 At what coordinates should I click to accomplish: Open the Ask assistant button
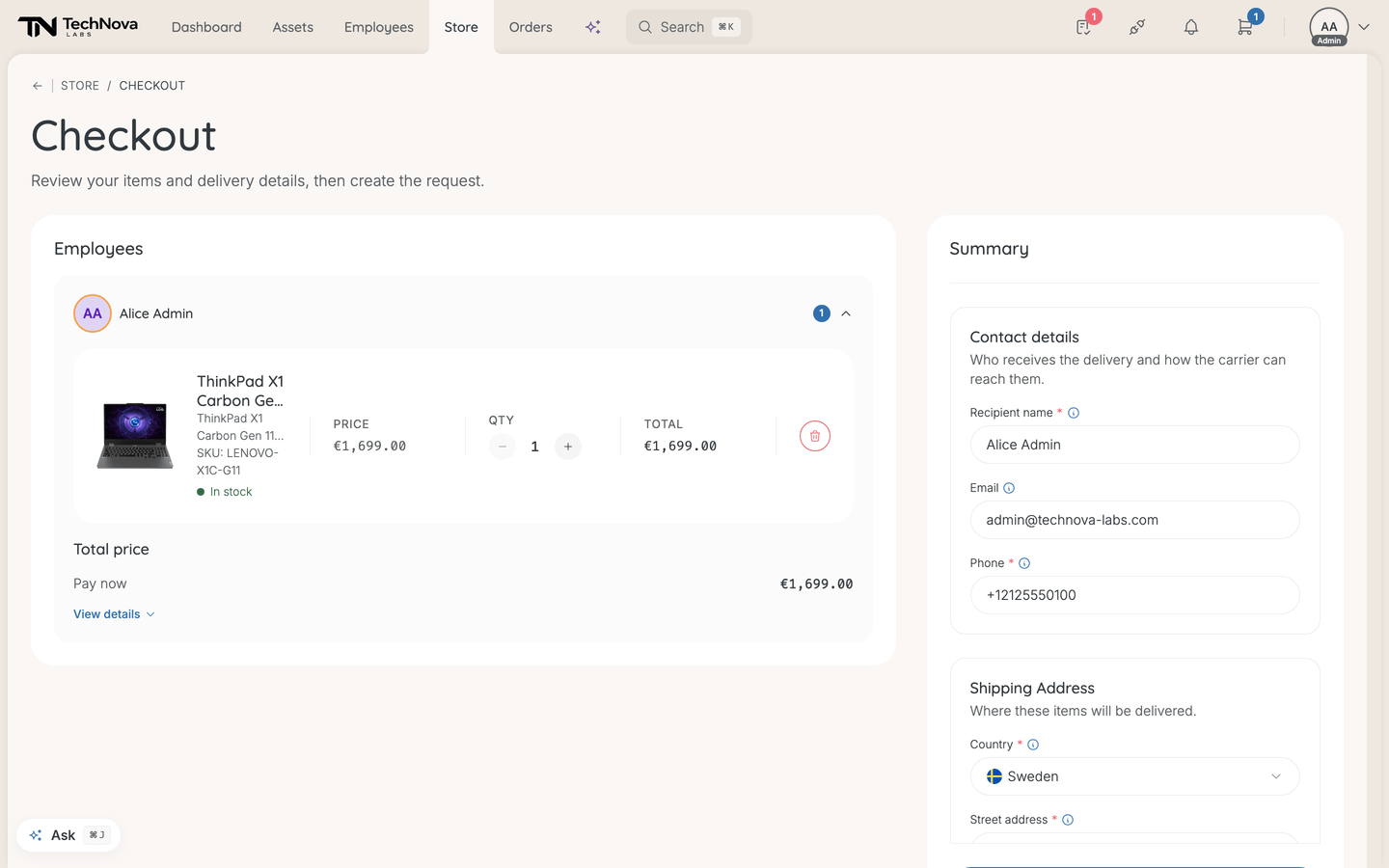click(68, 835)
